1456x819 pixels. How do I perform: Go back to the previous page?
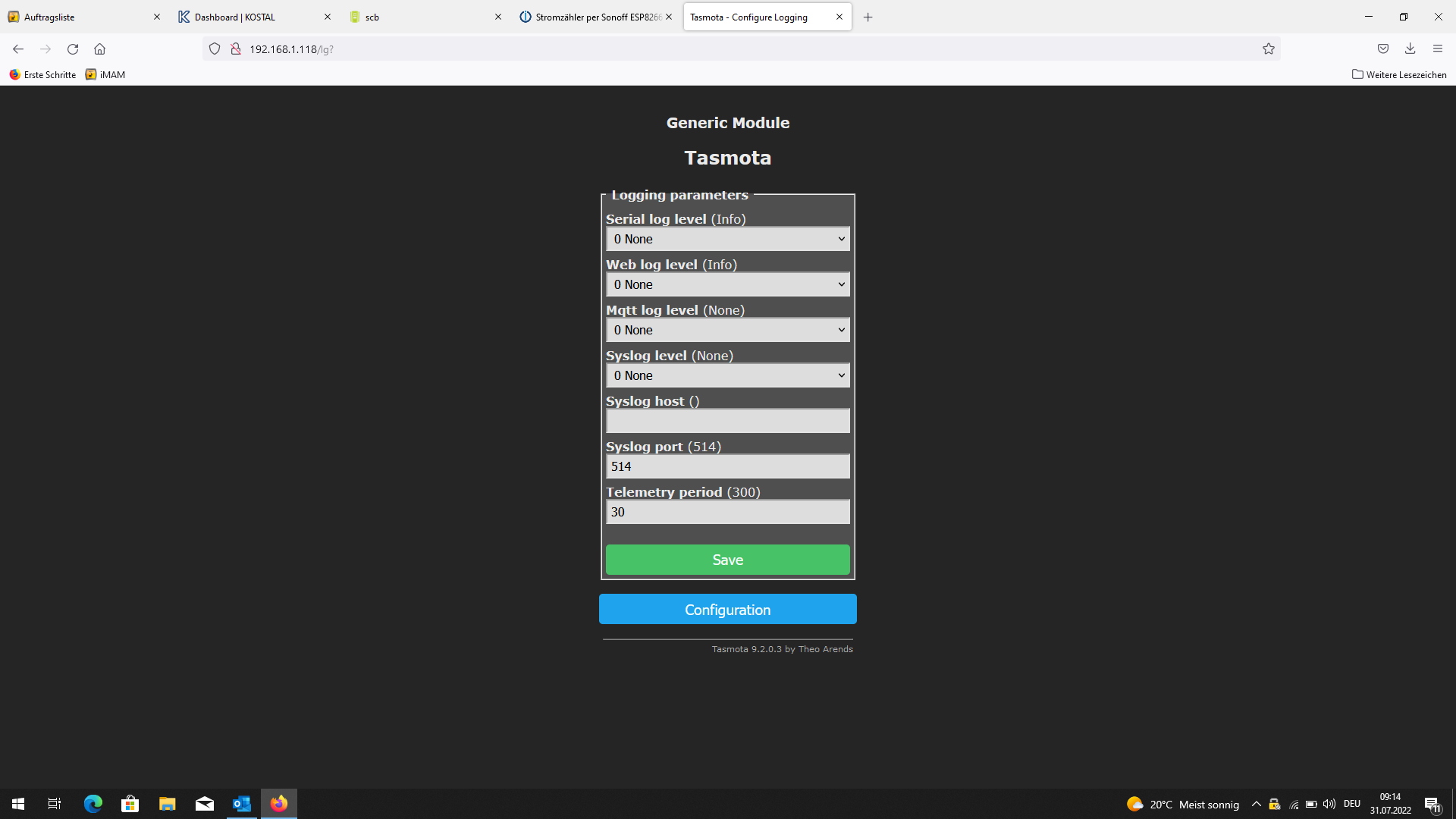(x=18, y=49)
